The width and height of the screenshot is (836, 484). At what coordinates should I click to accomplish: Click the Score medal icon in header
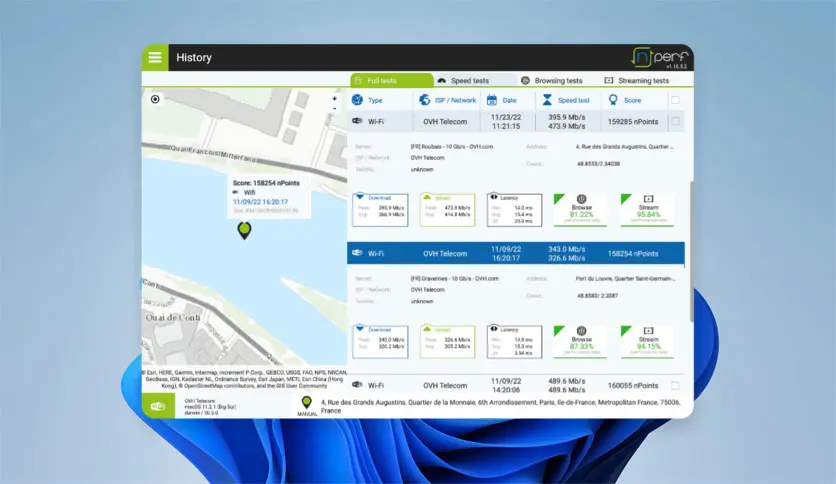613,100
